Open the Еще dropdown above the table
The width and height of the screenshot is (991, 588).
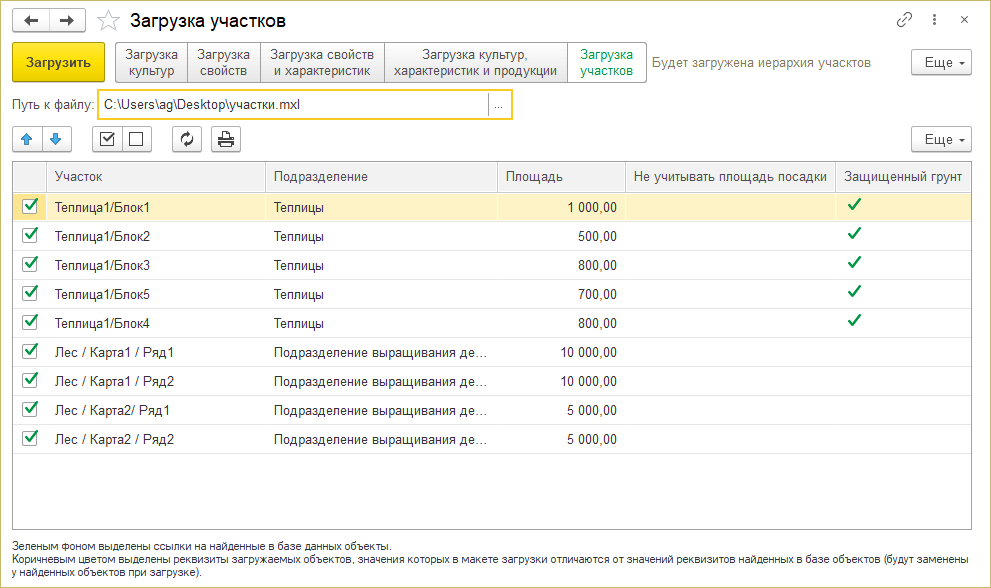[941, 140]
